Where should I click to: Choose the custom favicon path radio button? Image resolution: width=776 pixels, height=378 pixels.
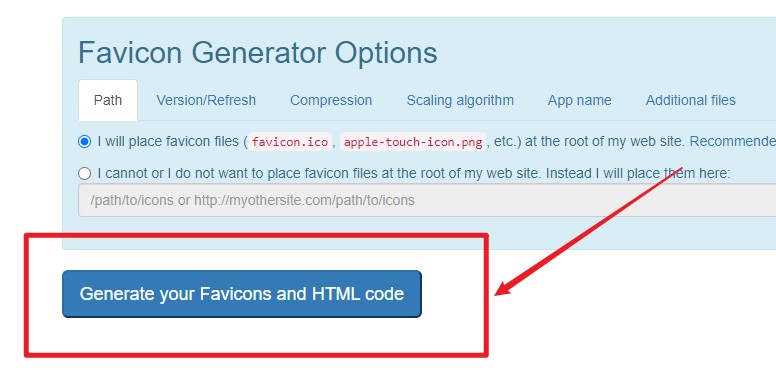click(x=85, y=174)
